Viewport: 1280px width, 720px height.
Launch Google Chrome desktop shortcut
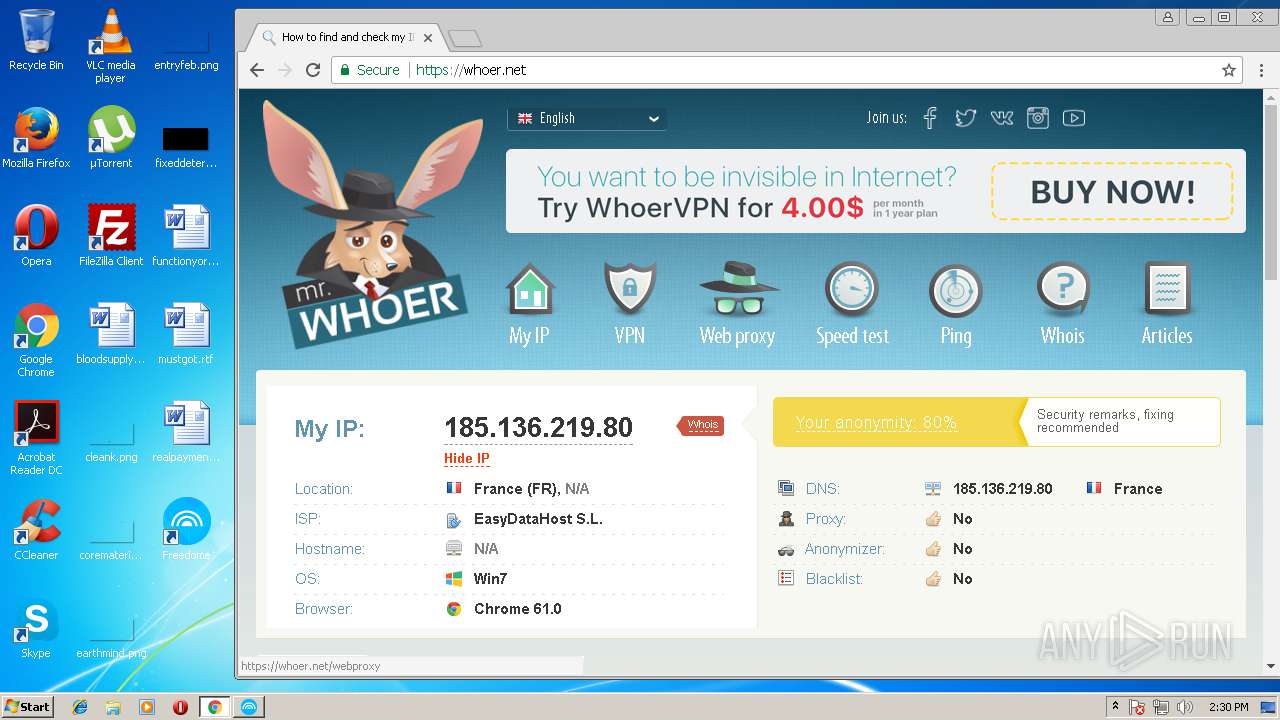click(x=36, y=340)
